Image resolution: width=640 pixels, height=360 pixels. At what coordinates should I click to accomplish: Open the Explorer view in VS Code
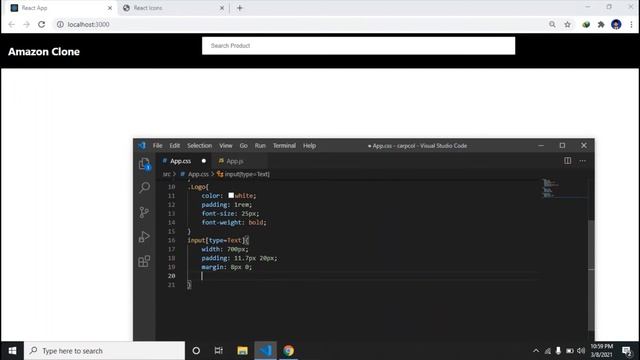coord(144,164)
